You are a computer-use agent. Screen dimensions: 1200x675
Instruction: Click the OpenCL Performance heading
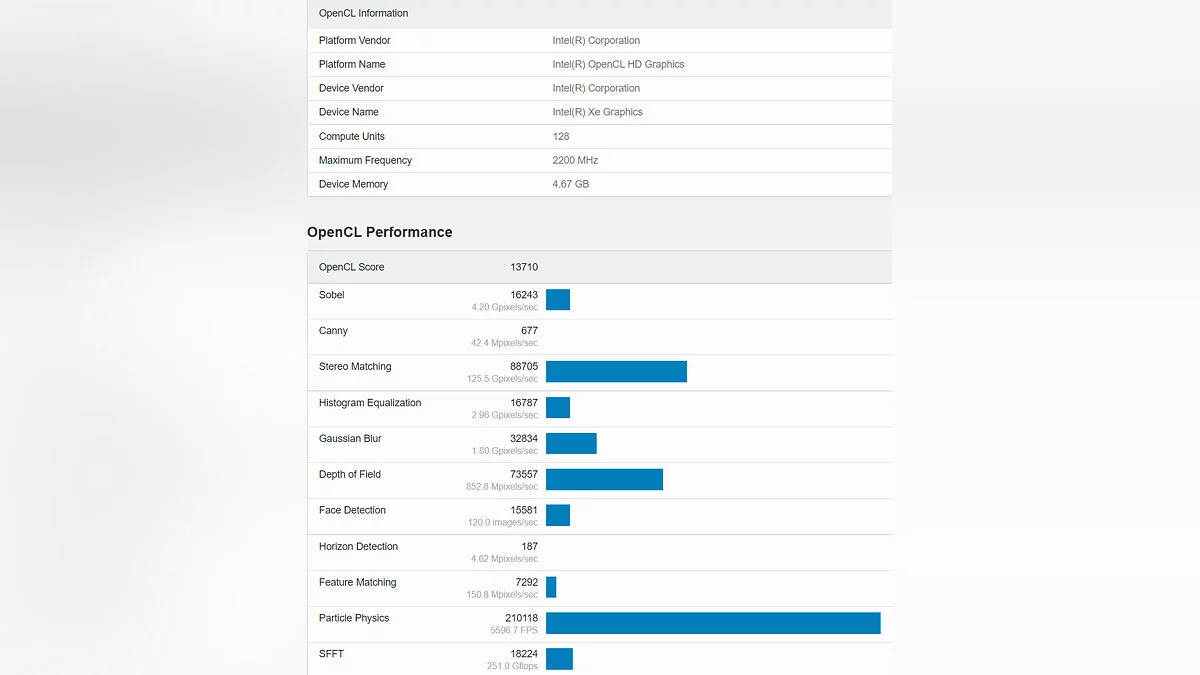tap(379, 232)
